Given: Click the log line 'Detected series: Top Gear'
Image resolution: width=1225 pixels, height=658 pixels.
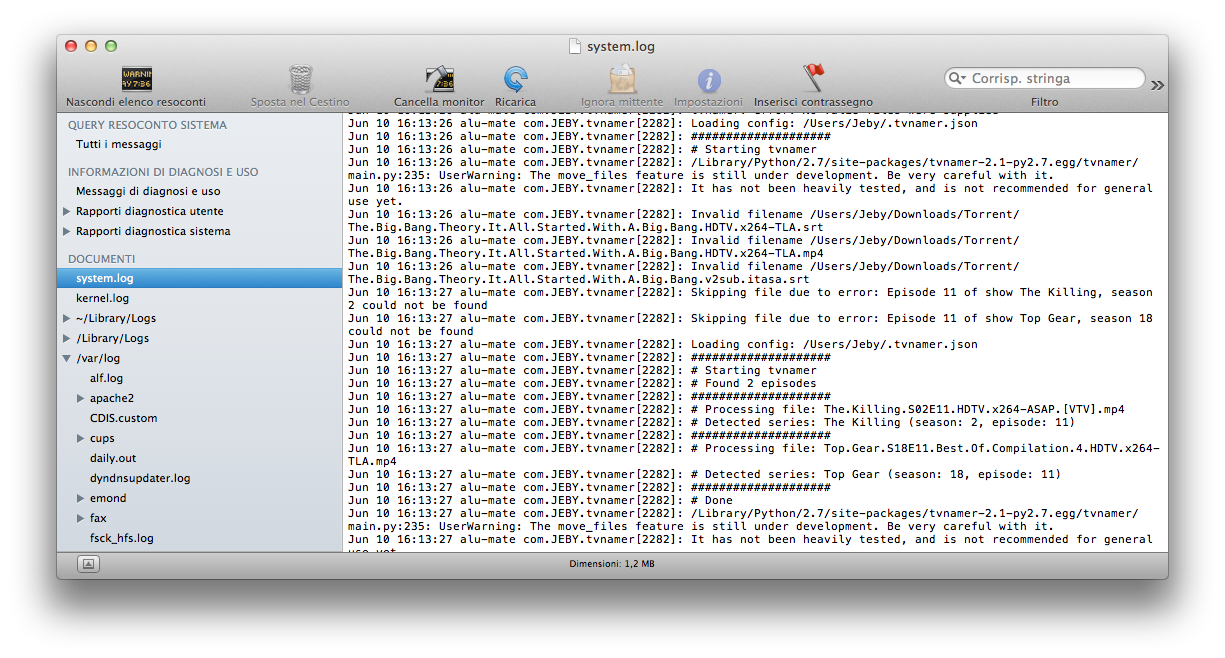Looking at the screenshot, I should pos(705,474).
